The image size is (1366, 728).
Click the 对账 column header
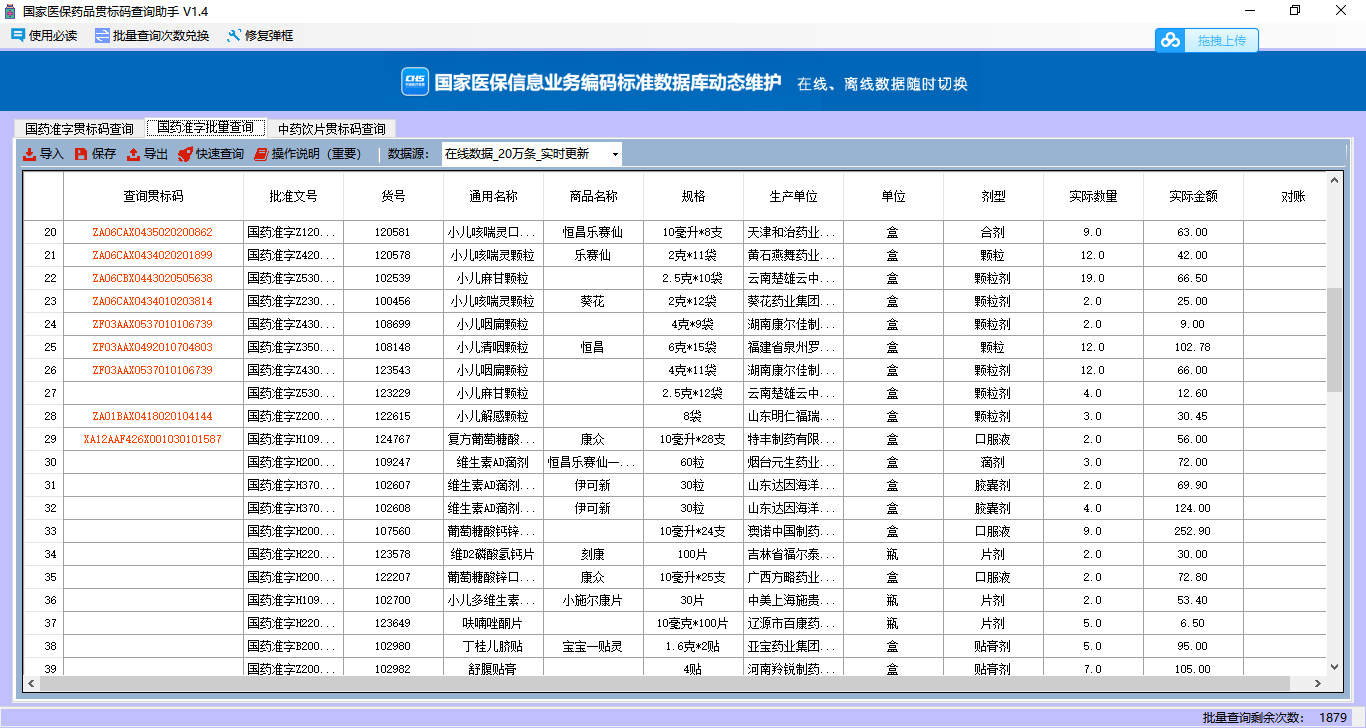[1285, 197]
